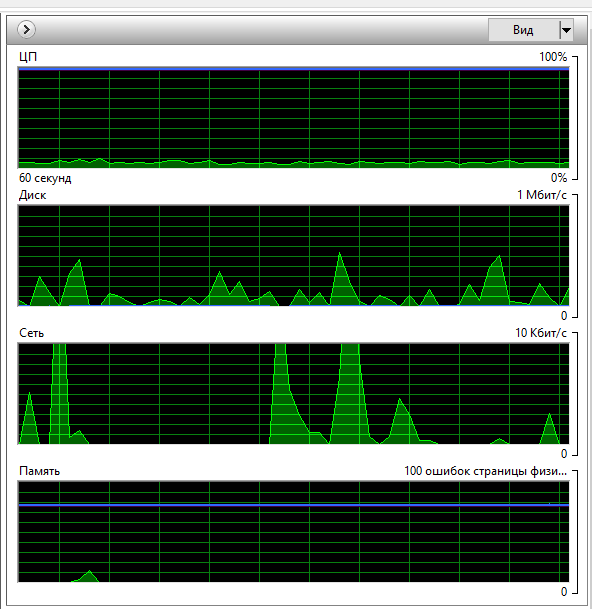
Task: Collapse the graphs pane with the arrow button
Action: tap(26, 30)
